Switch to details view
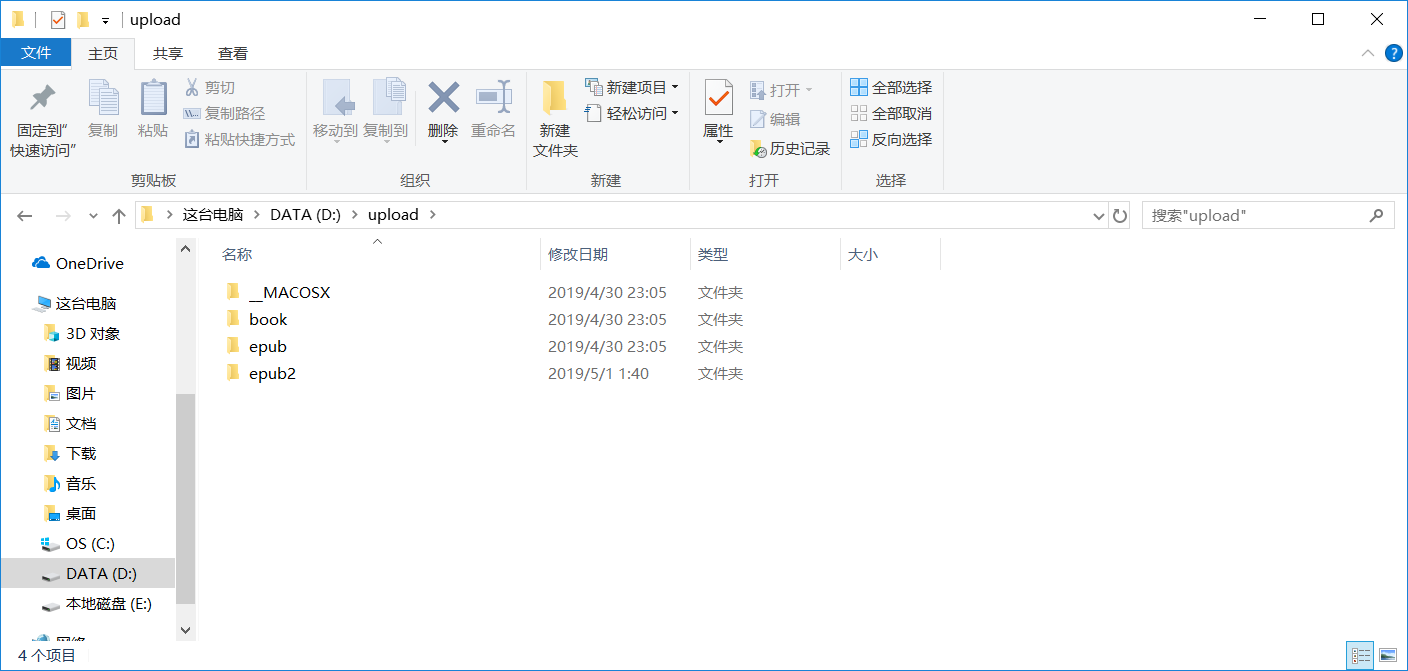The image size is (1408, 671). (x=1360, y=653)
